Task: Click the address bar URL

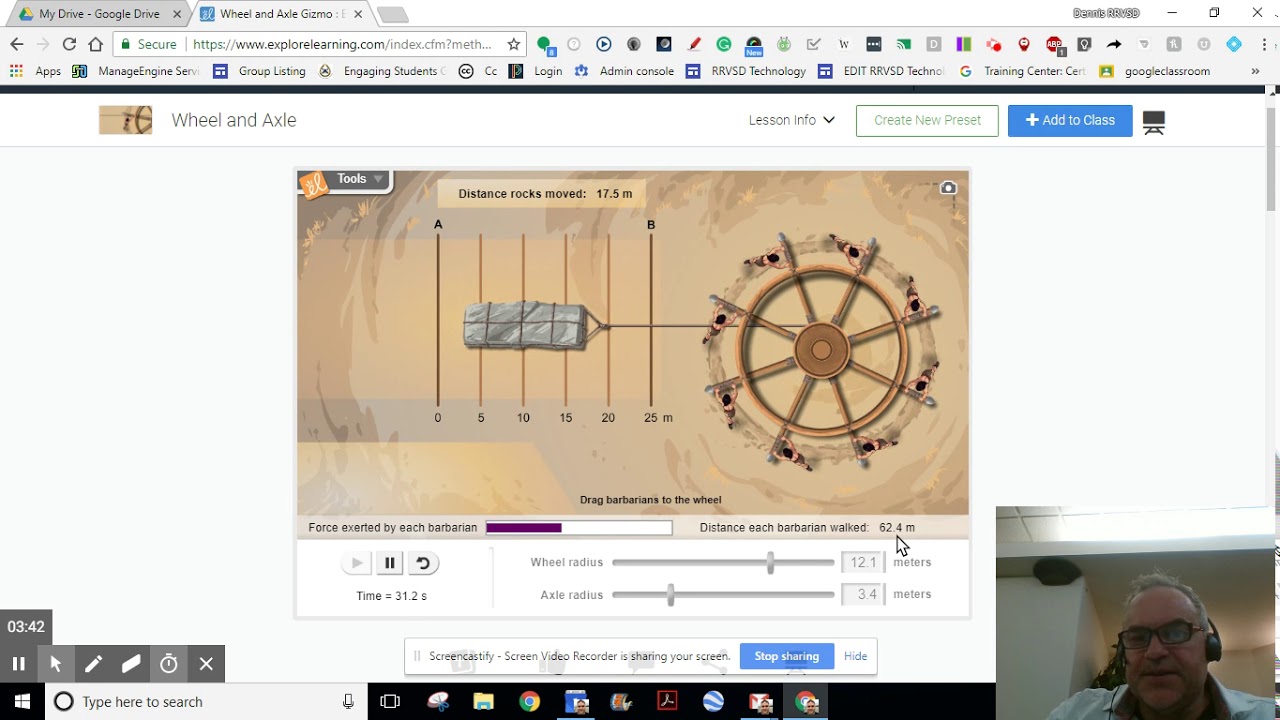Action: (342, 44)
